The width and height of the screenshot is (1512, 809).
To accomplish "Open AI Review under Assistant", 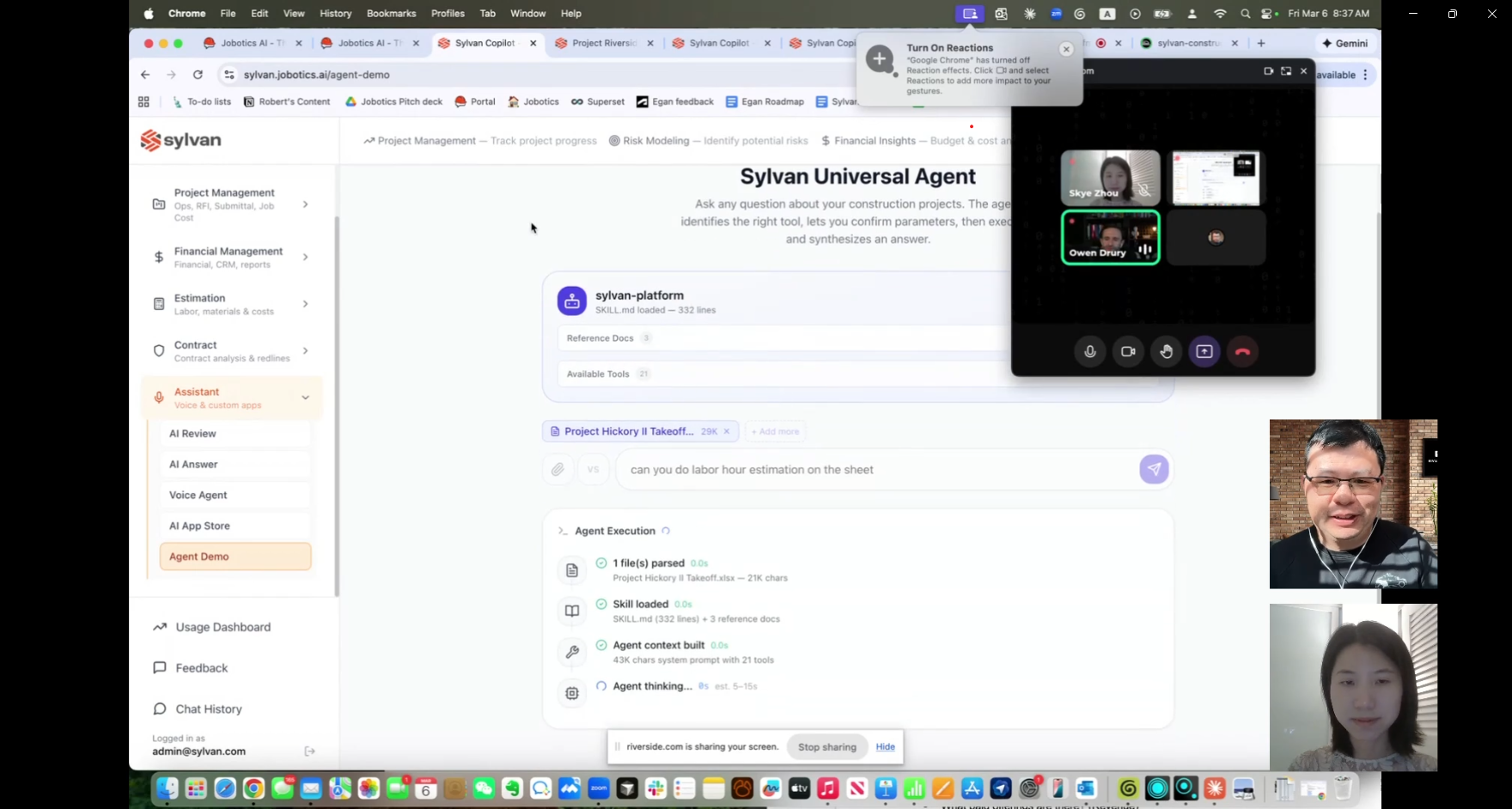I will pyautogui.click(x=235, y=434).
